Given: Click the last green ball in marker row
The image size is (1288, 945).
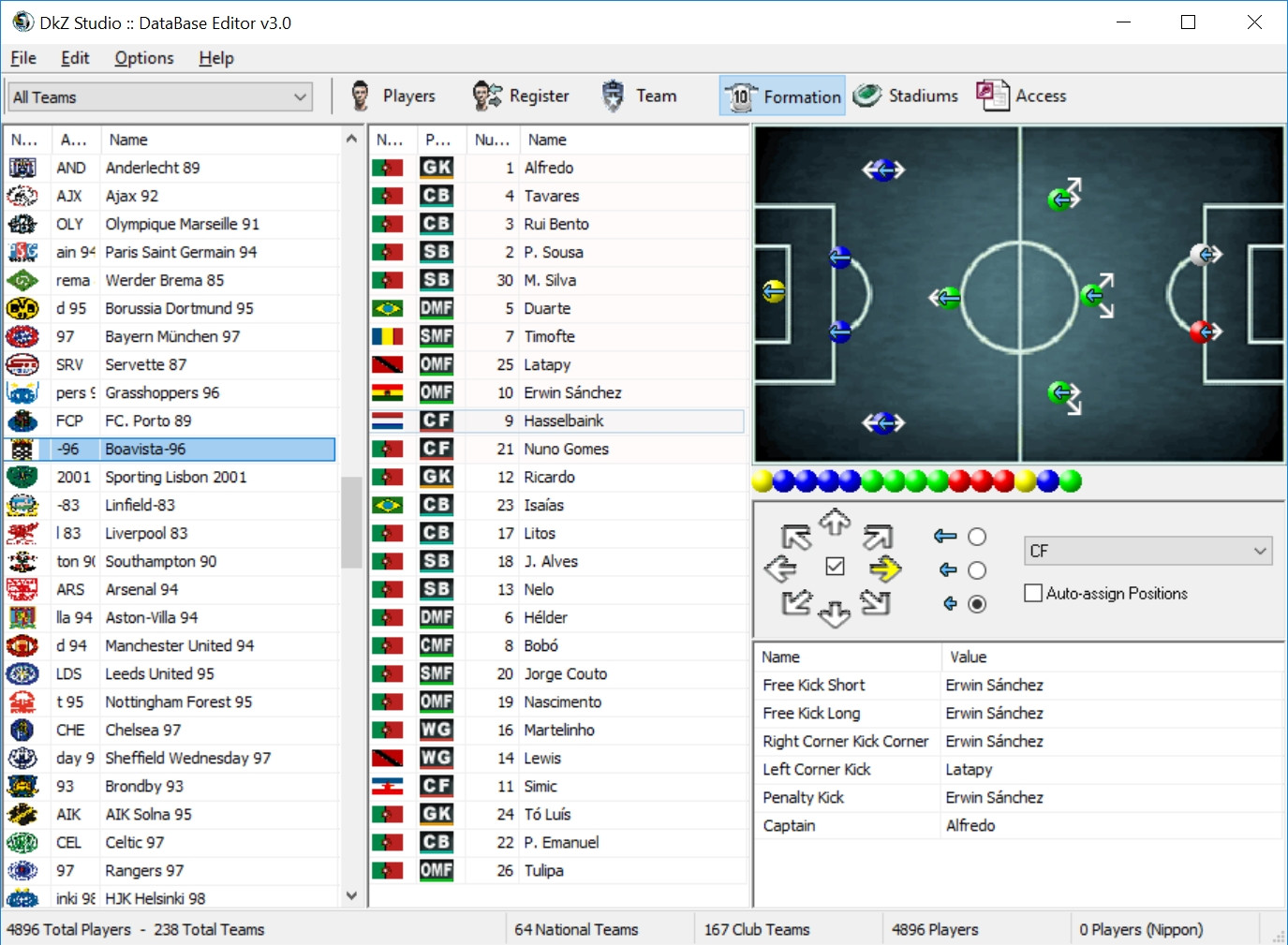Looking at the screenshot, I should (1070, 481).
